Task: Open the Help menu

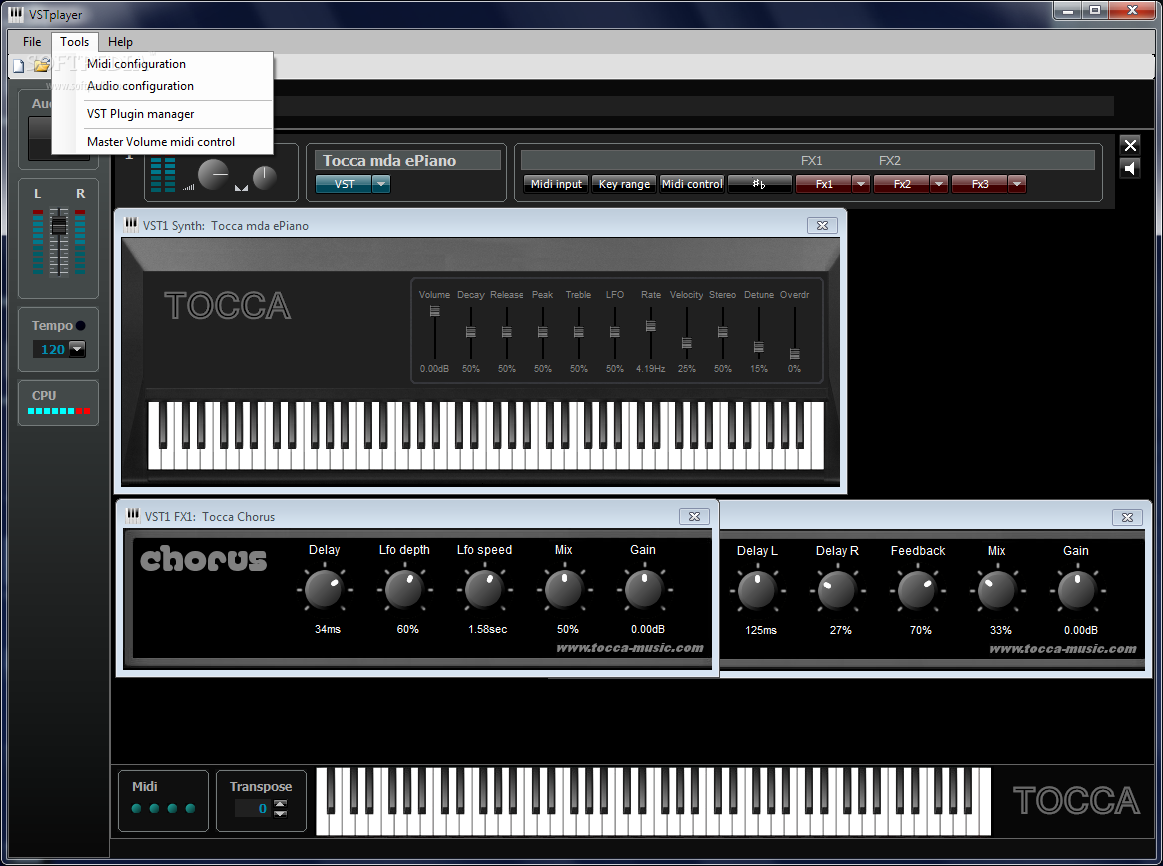Action: (120, 42)
